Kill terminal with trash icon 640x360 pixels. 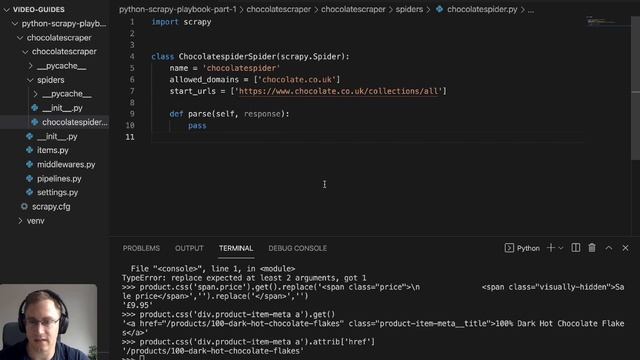point(592,248)
